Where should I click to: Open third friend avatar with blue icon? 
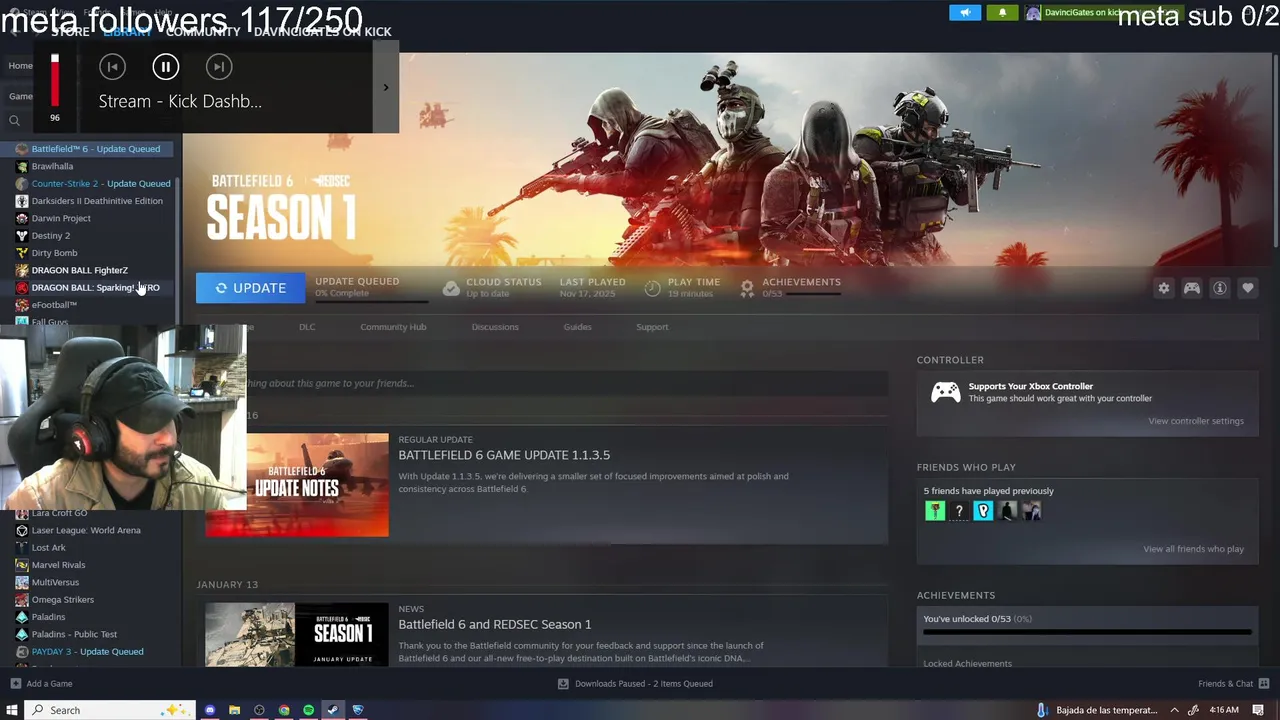(x=983, y=511)
